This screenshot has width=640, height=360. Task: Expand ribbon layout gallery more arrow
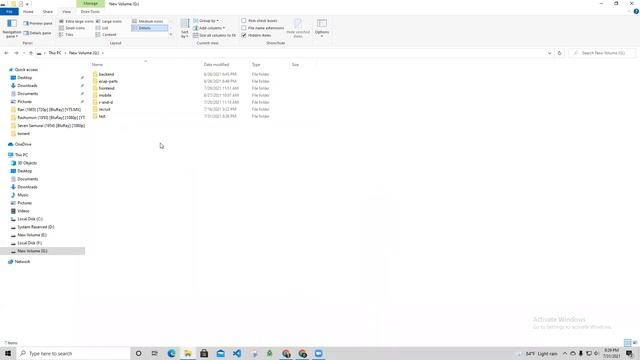click(171, 35)
